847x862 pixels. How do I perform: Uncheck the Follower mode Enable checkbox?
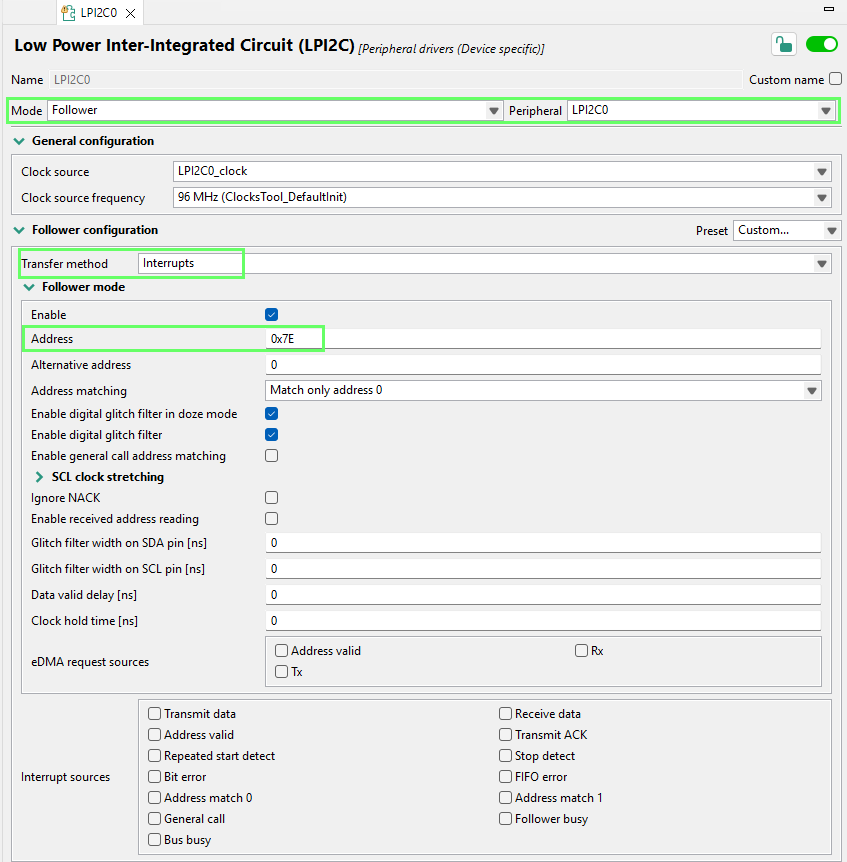coord(272,314)
